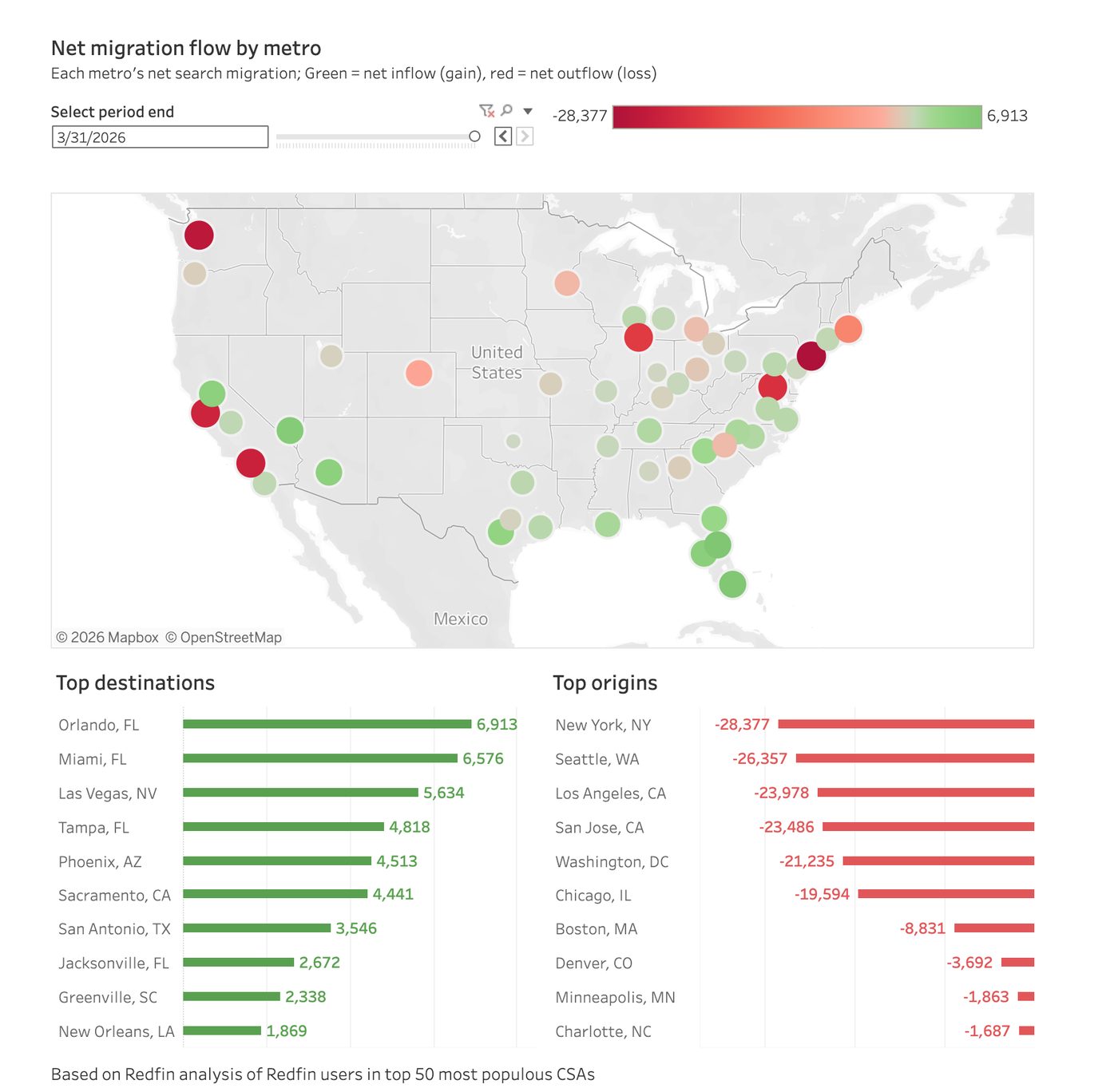Screen dimensions: 1118x1092
Task: Select the Boston, MA origin label
Action: pyautogui.click(x=597, y=929)
